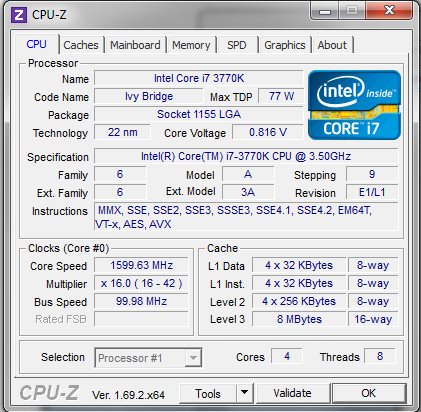The height and width of the screenshot is (412, 421).
Task: Click the Technology value 22 nm
Action: tap(122, 132)
